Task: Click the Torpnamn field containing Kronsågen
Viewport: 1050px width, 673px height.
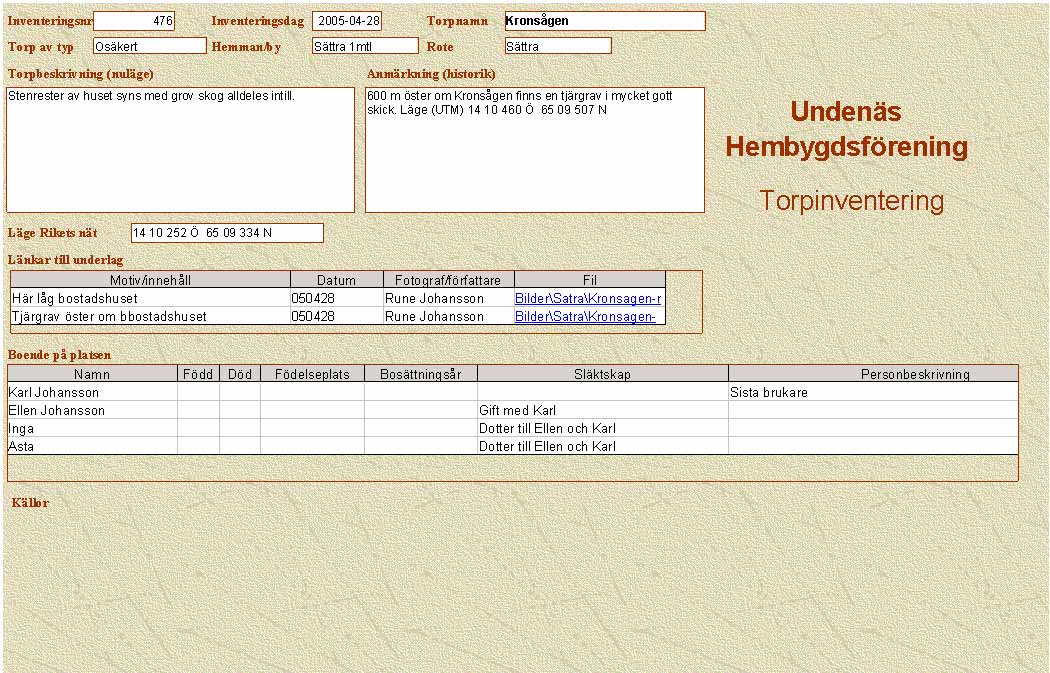Action: coord(604,21)
